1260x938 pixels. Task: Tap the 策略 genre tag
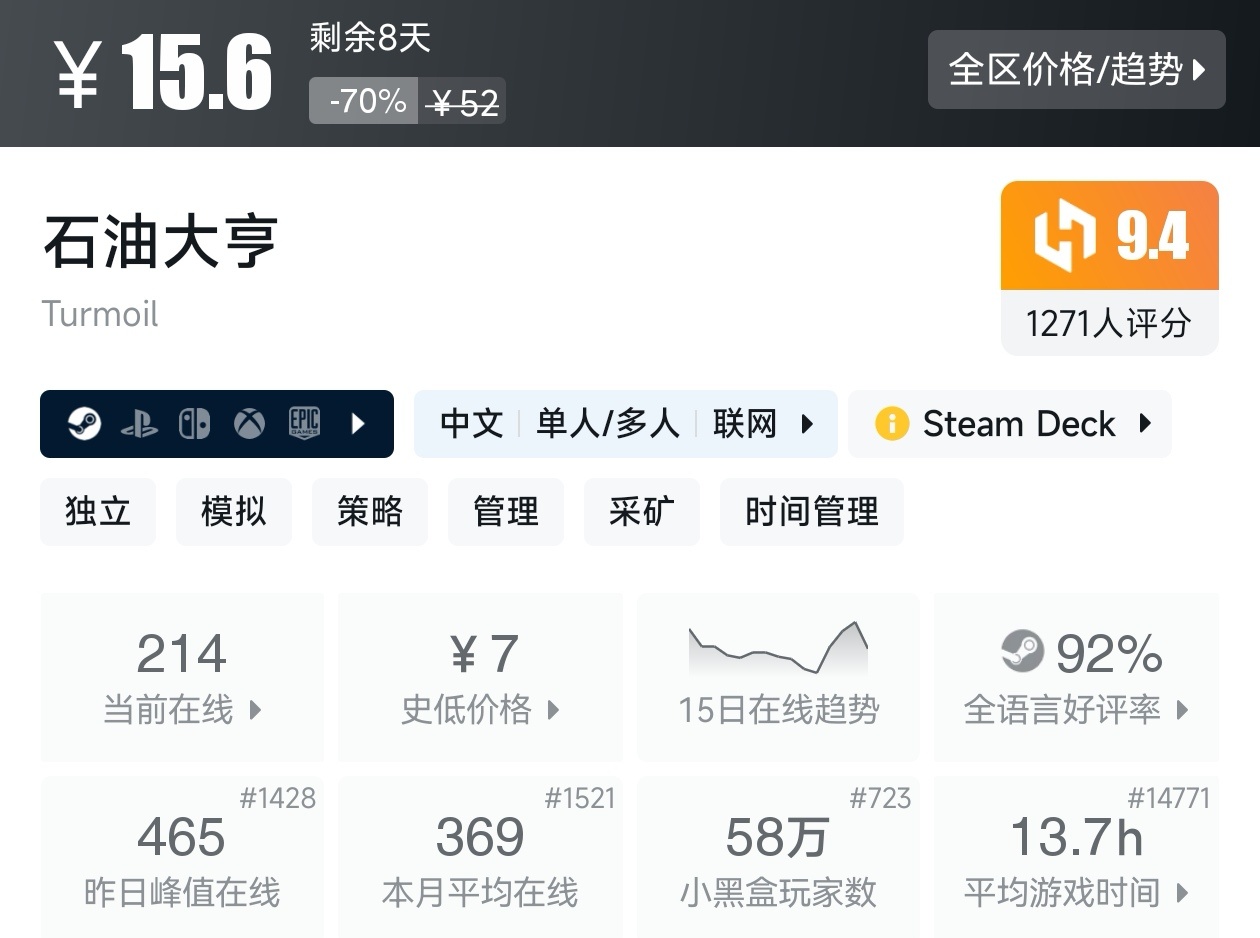(370, 511)
